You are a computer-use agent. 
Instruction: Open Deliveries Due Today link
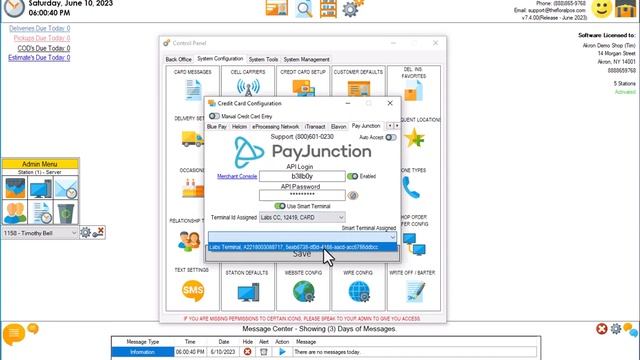click(40, 28)
